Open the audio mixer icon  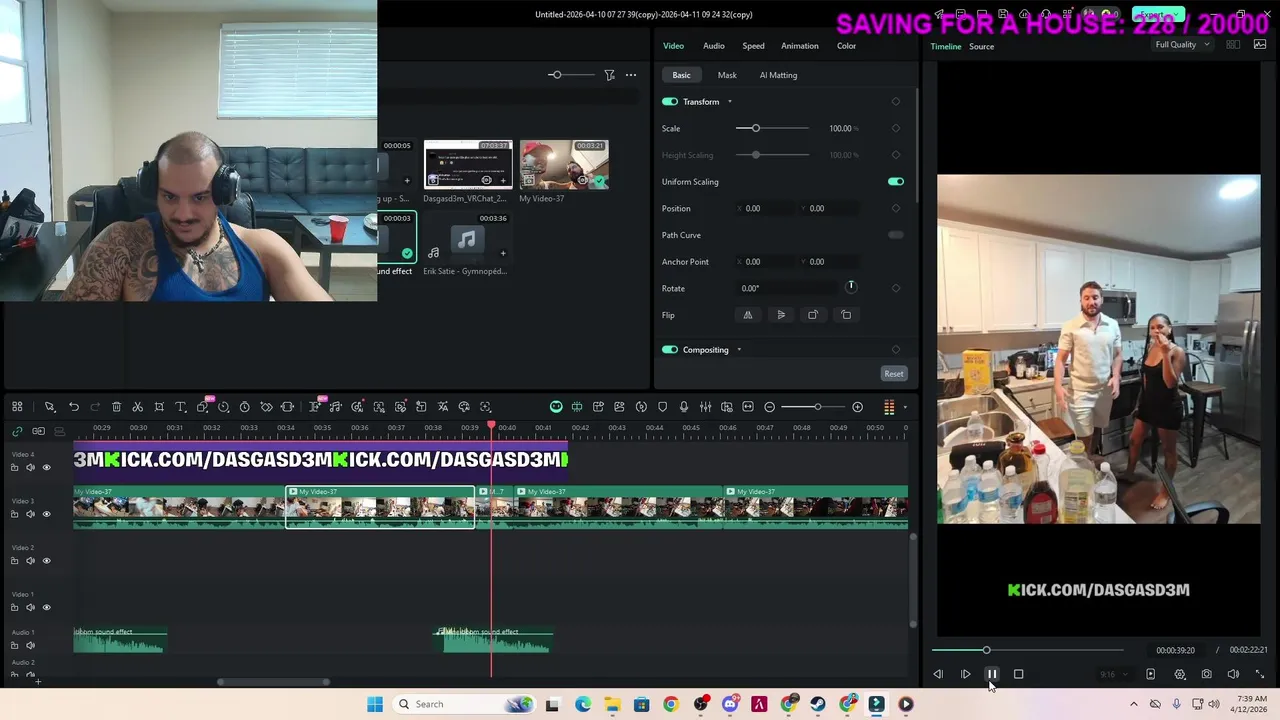coord(705,407)
